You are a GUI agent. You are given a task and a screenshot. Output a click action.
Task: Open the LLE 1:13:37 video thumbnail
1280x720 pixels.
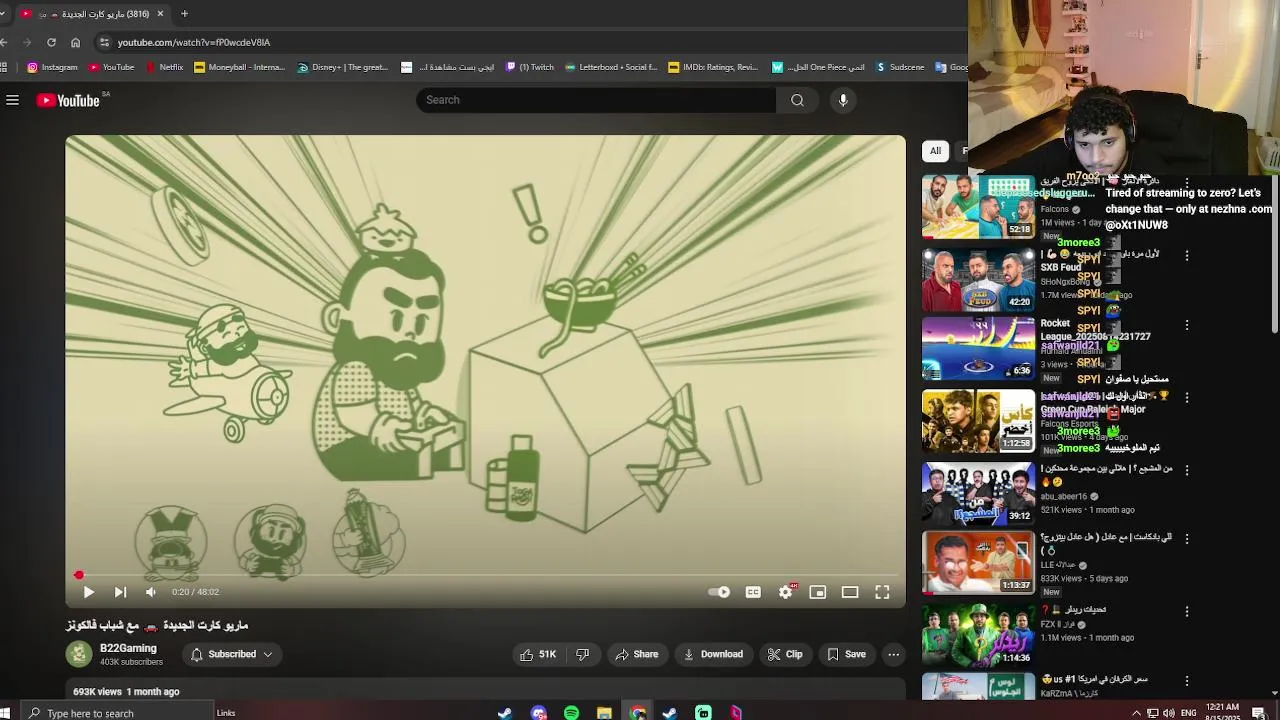pos(978,562)
